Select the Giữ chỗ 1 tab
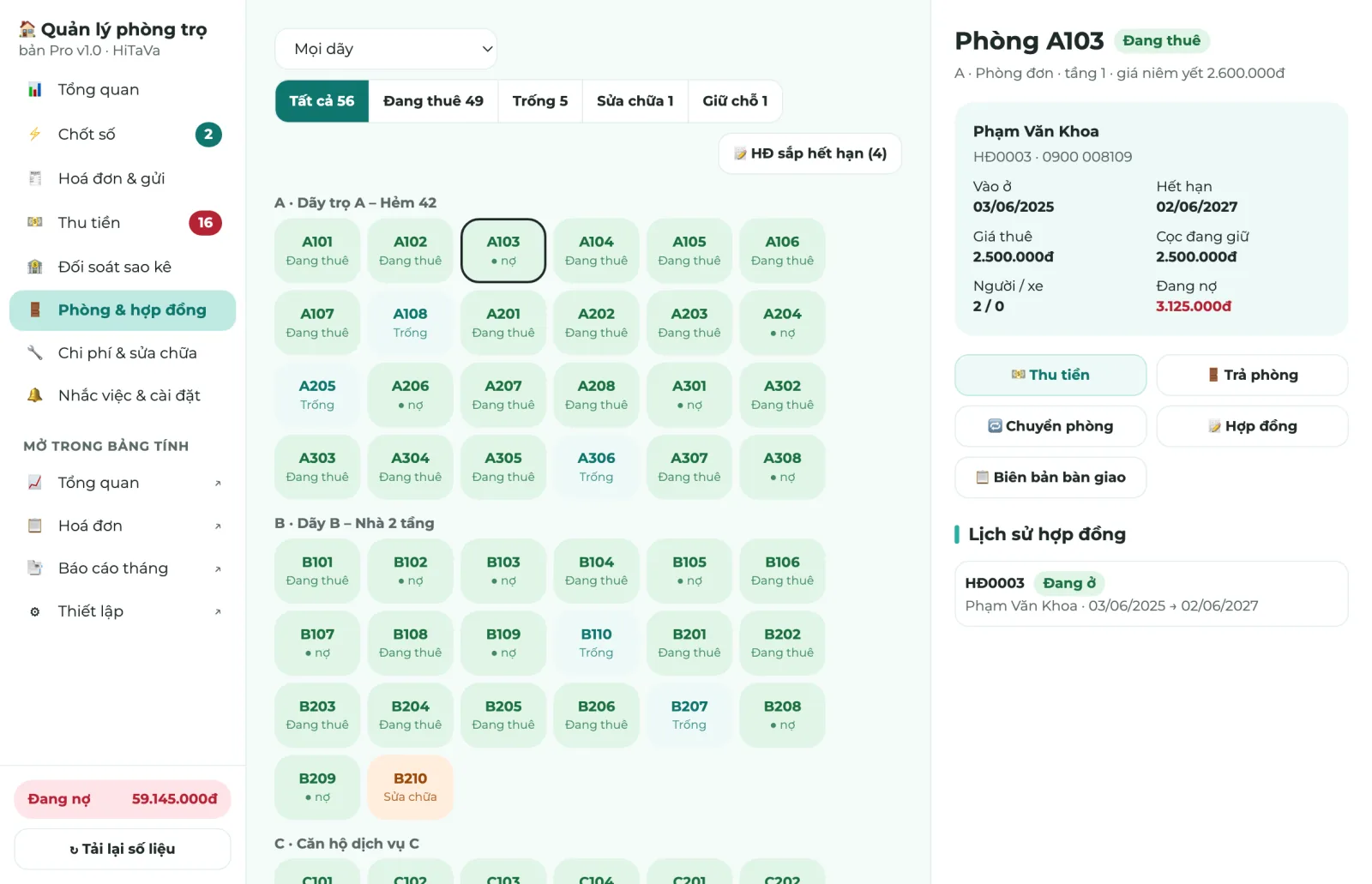 pos(735,101)
